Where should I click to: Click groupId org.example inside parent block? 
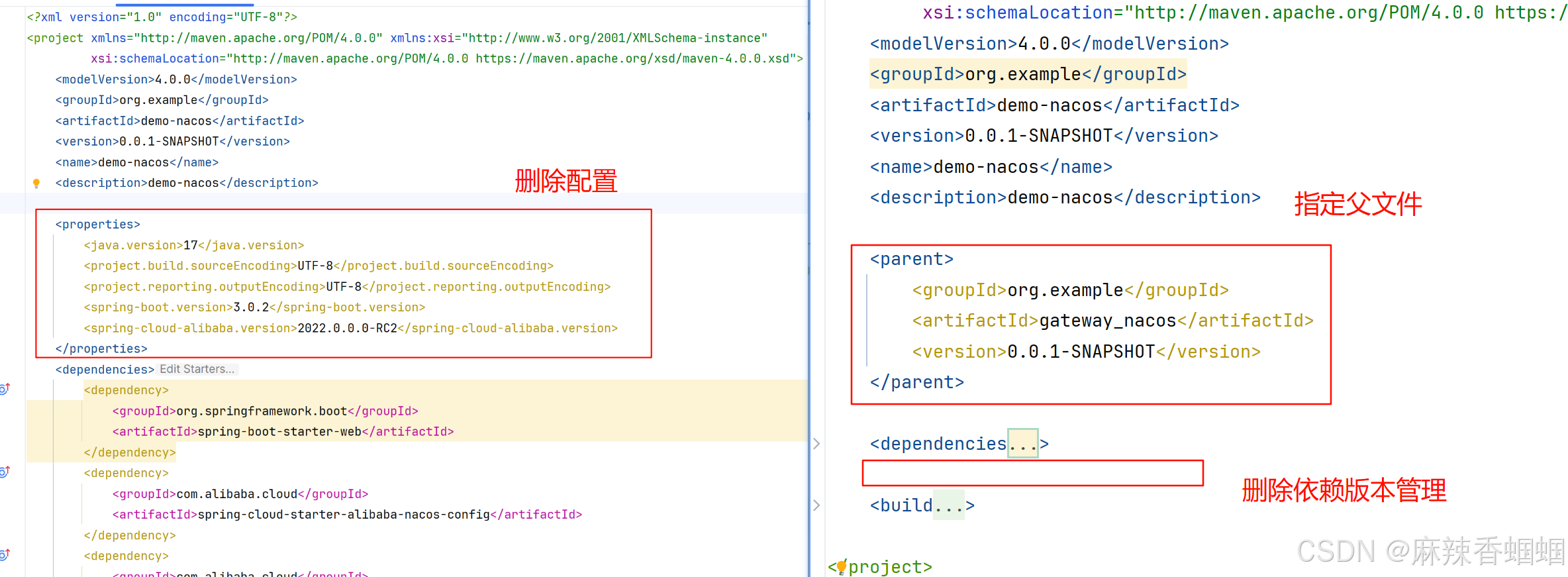(x=1071, y=290)
